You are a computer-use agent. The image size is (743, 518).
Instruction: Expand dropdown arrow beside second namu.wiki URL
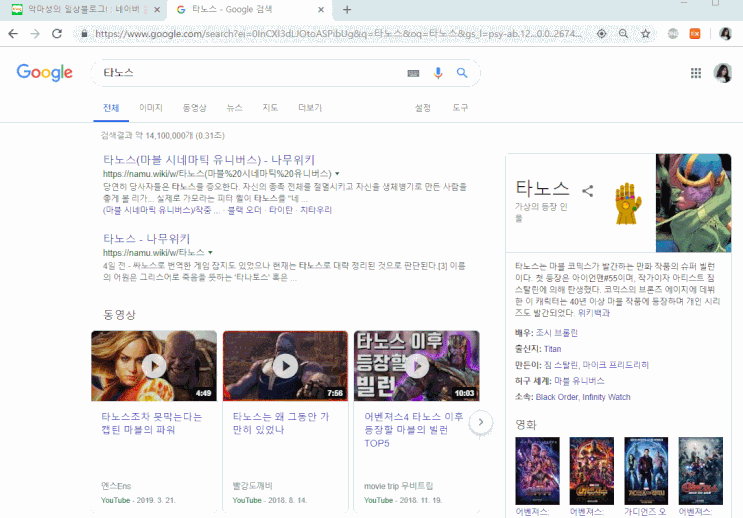tap(210, 253)
